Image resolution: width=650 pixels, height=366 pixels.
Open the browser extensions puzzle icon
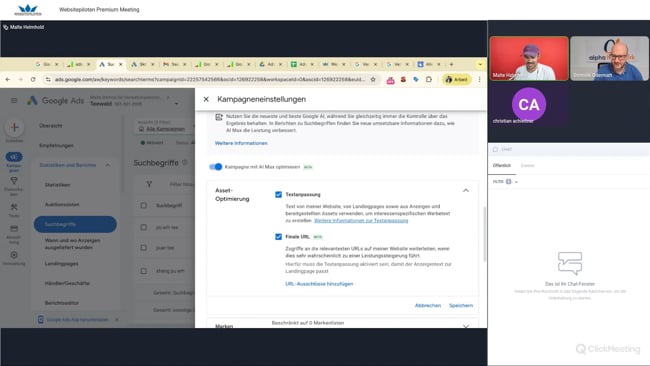point(429,79)
